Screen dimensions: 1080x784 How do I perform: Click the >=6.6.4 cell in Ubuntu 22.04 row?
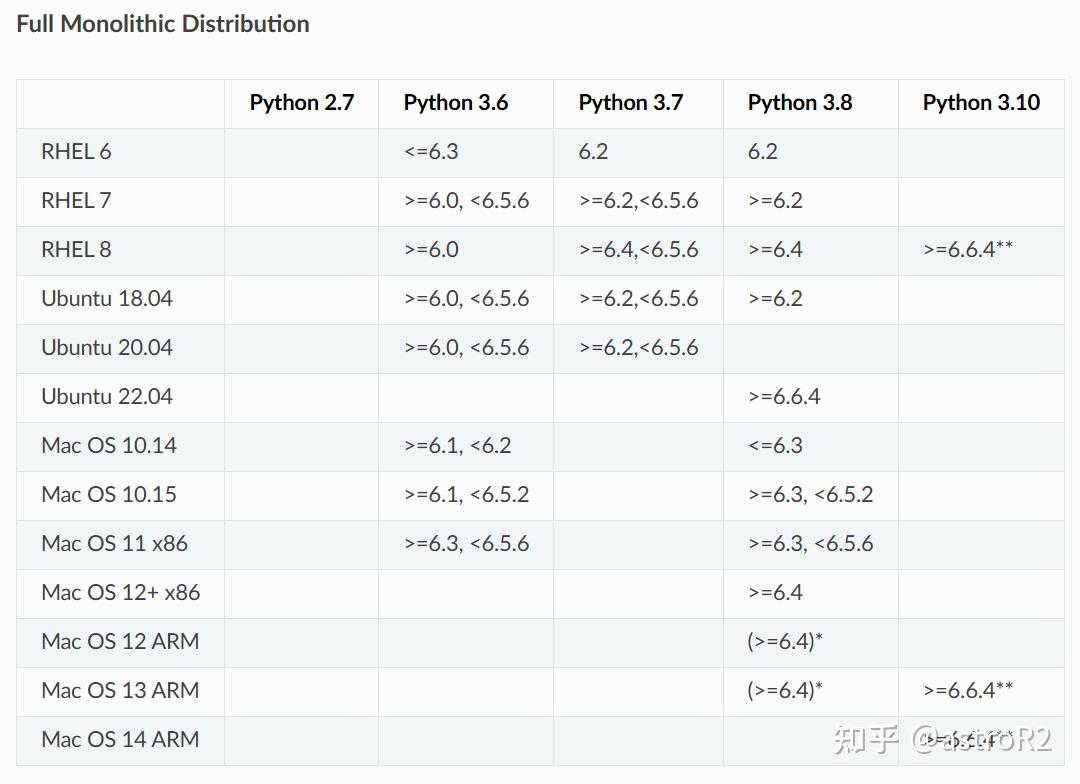(783, 397)
